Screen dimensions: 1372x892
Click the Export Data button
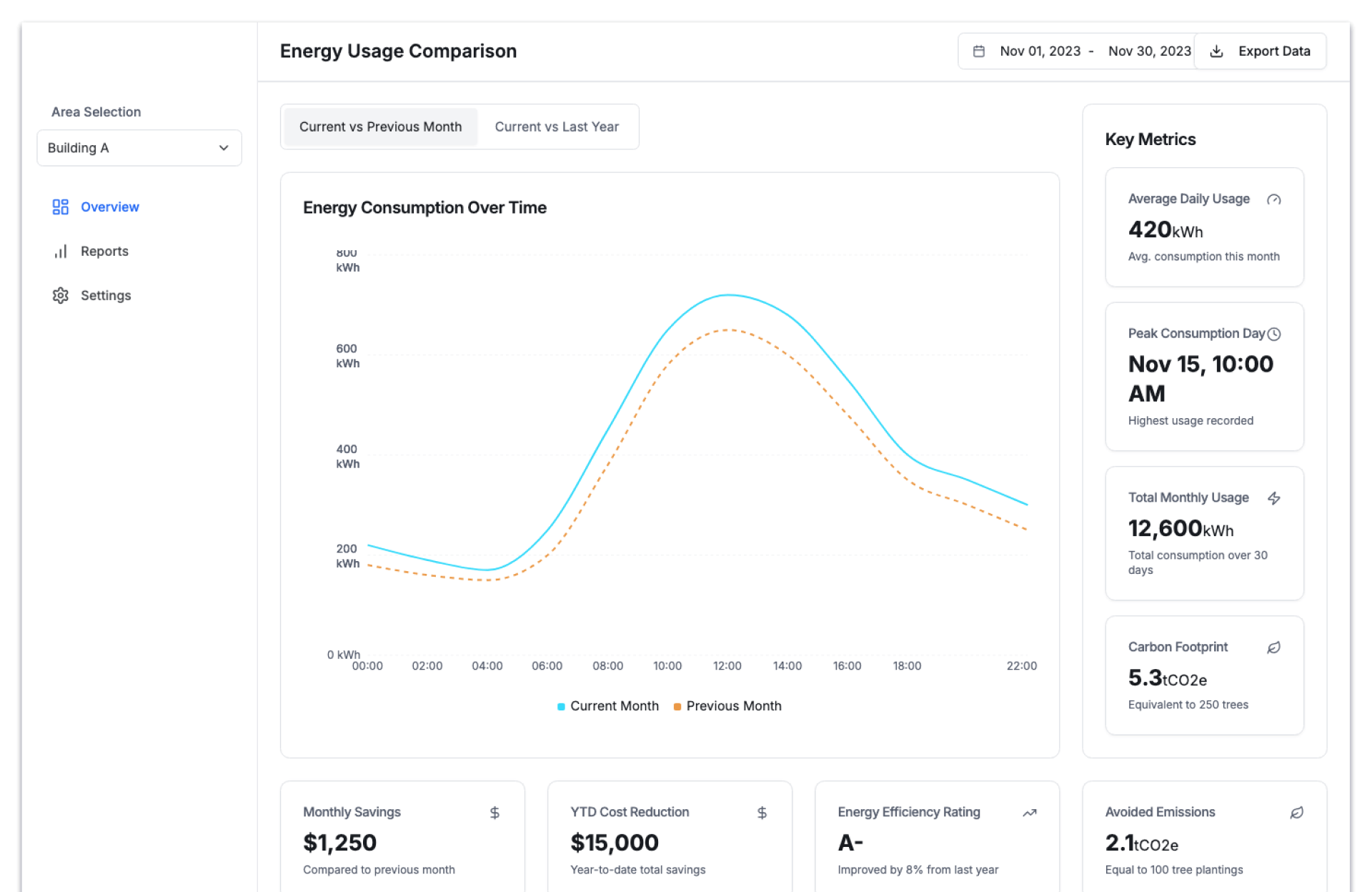pos(1260,51)
